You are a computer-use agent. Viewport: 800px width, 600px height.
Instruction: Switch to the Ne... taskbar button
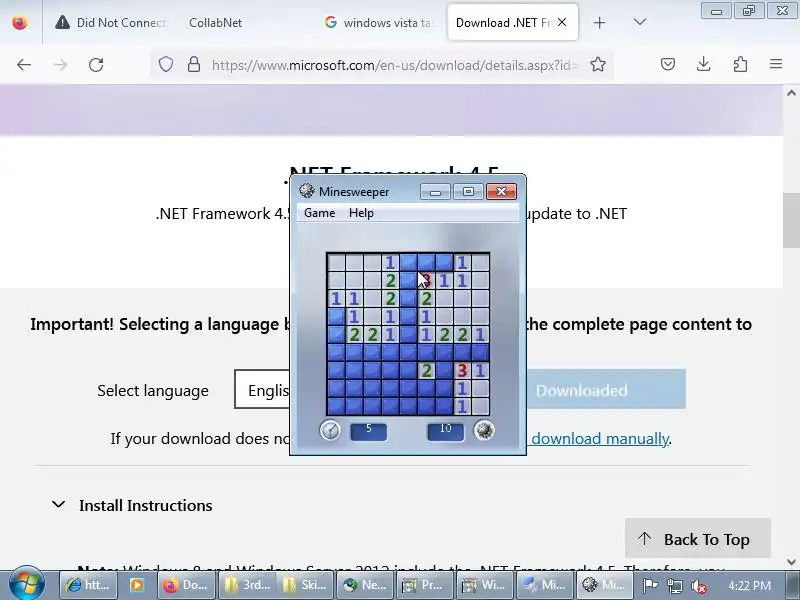click(365, 585)
